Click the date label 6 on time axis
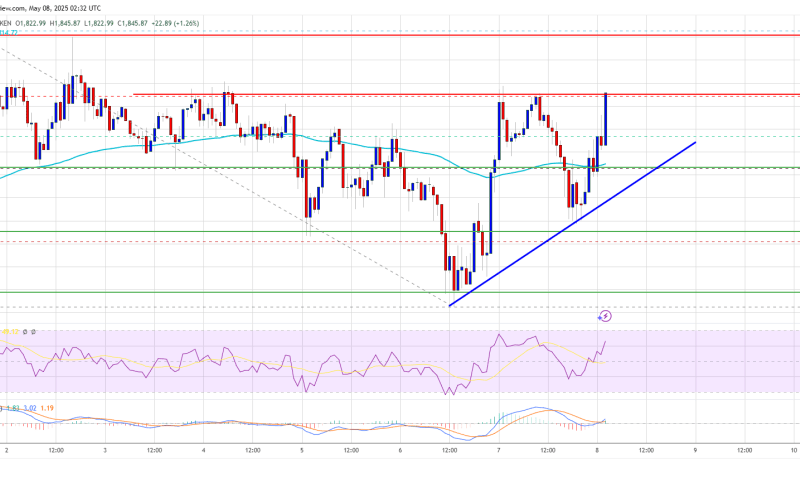The height and width of the screenshot is (478, 800). (x=401, y=450)
